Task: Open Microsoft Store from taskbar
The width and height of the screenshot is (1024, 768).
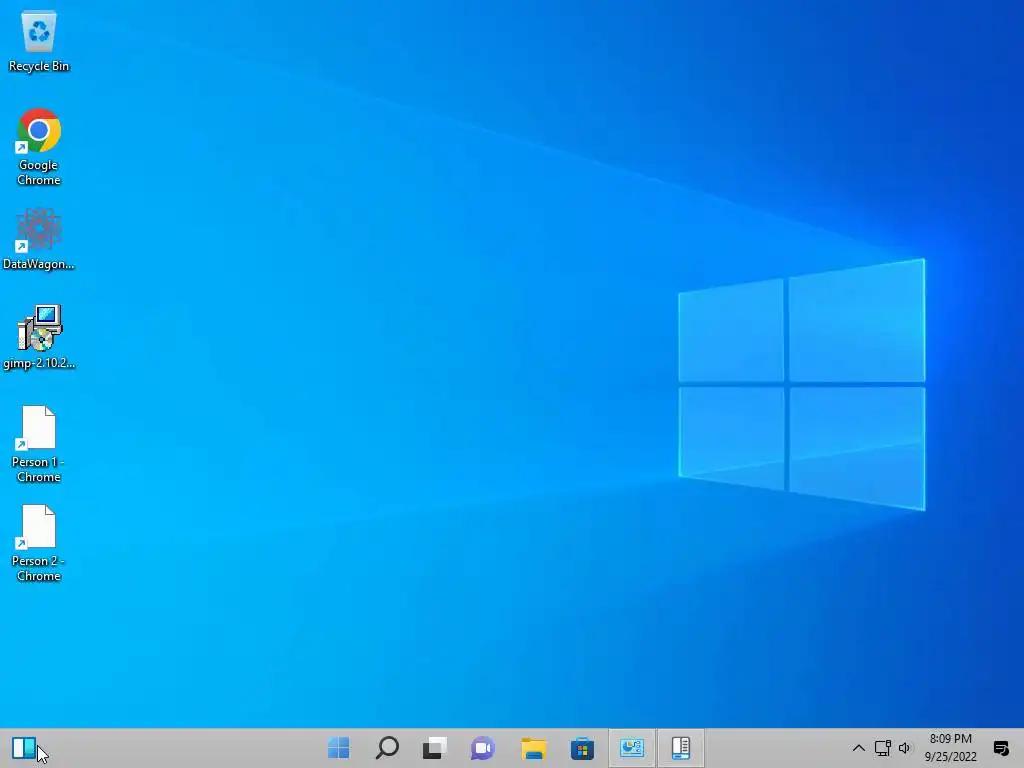Action: point(582,748)
